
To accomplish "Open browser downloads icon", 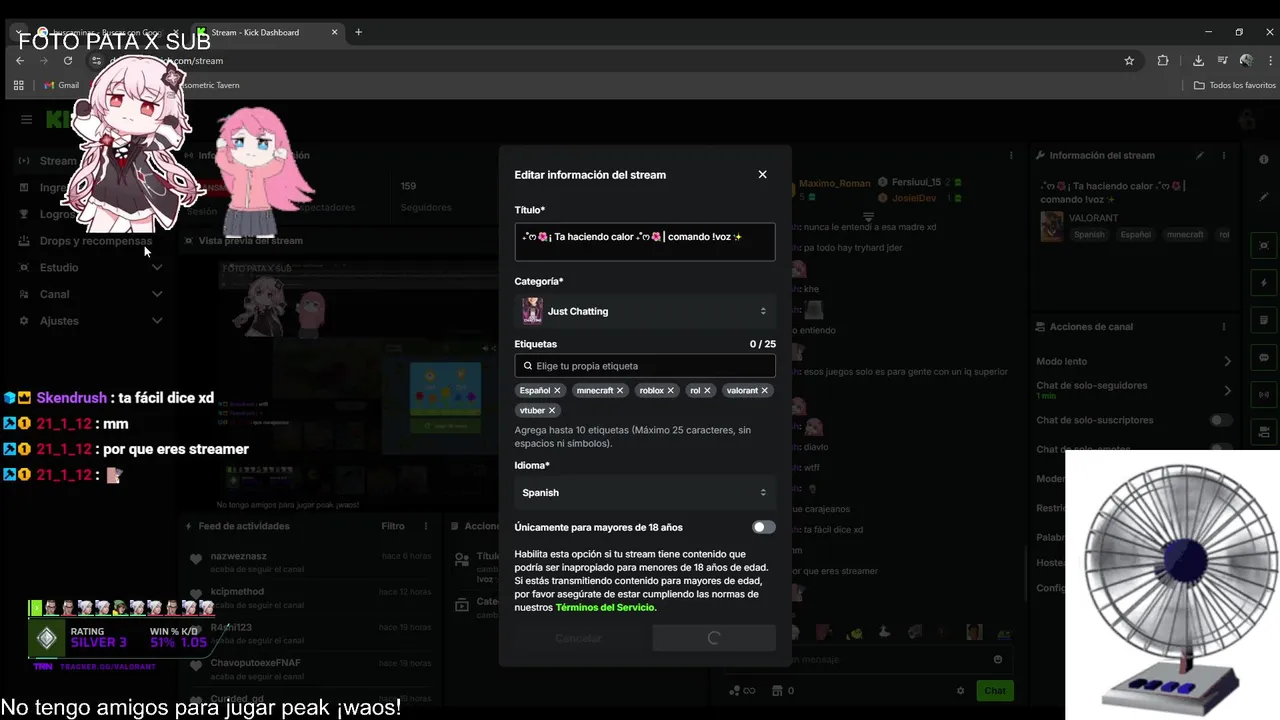I will (1198, 61).
